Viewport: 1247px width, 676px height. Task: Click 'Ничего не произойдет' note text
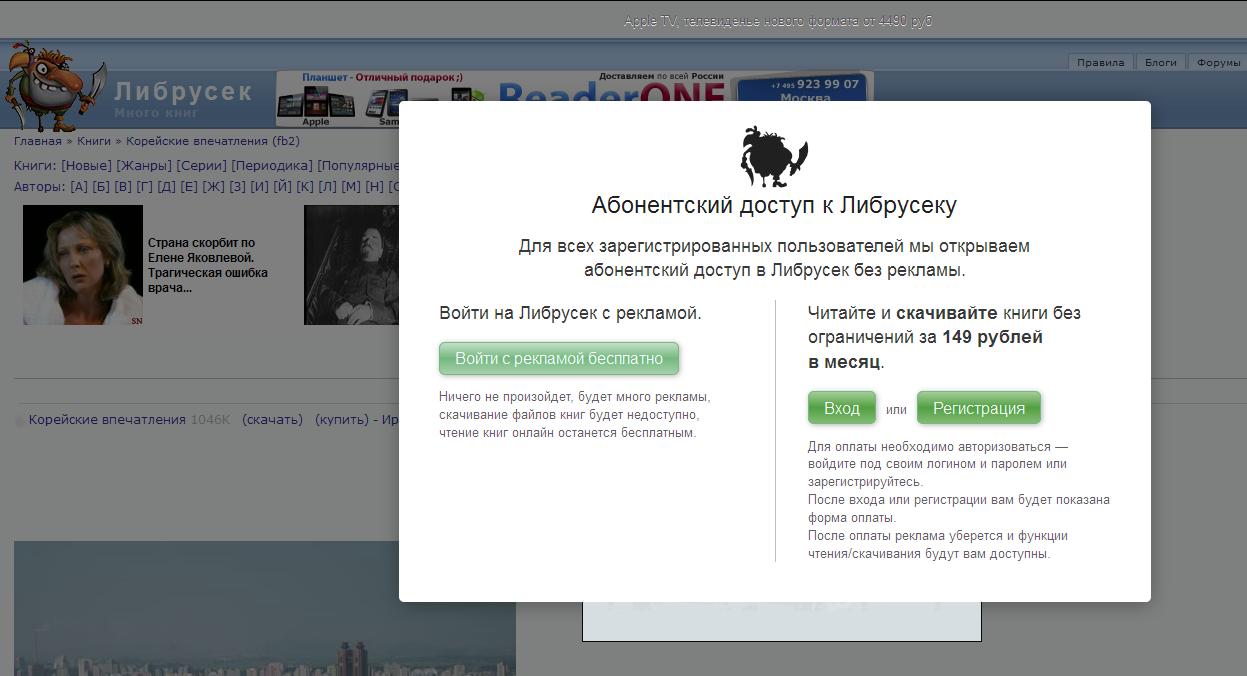(x=506, y=397)
